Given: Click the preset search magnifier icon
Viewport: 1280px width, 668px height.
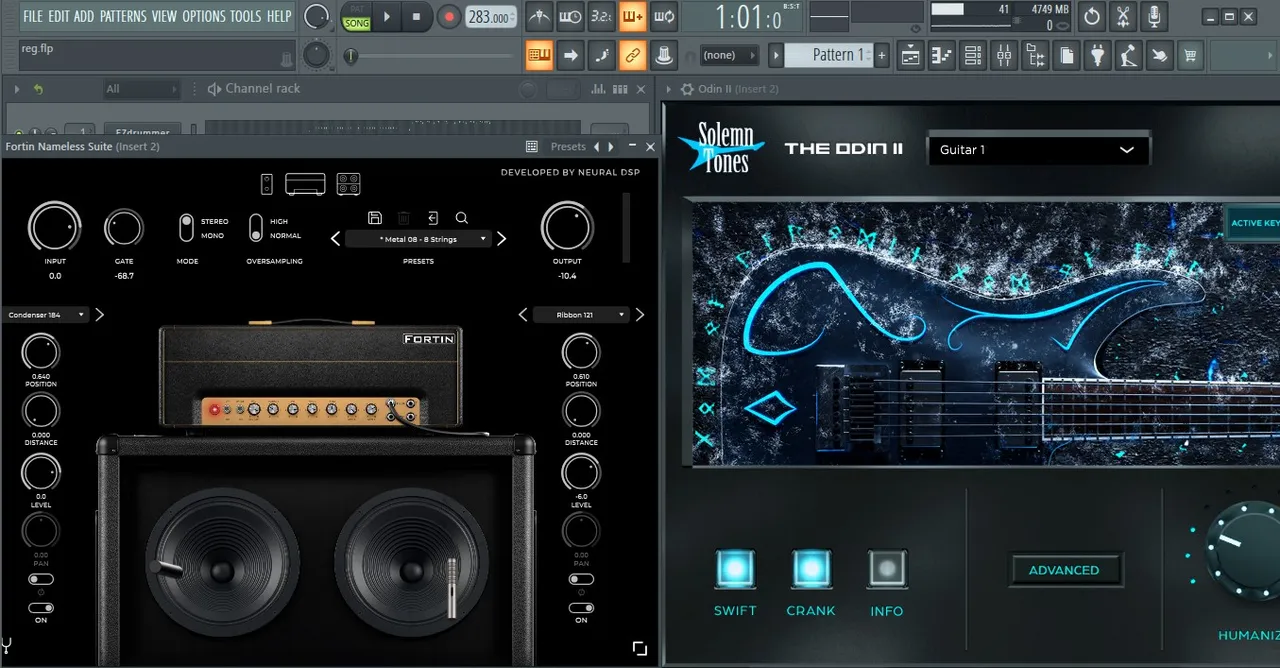Looking at the screenshot, I should pos(461,217).
